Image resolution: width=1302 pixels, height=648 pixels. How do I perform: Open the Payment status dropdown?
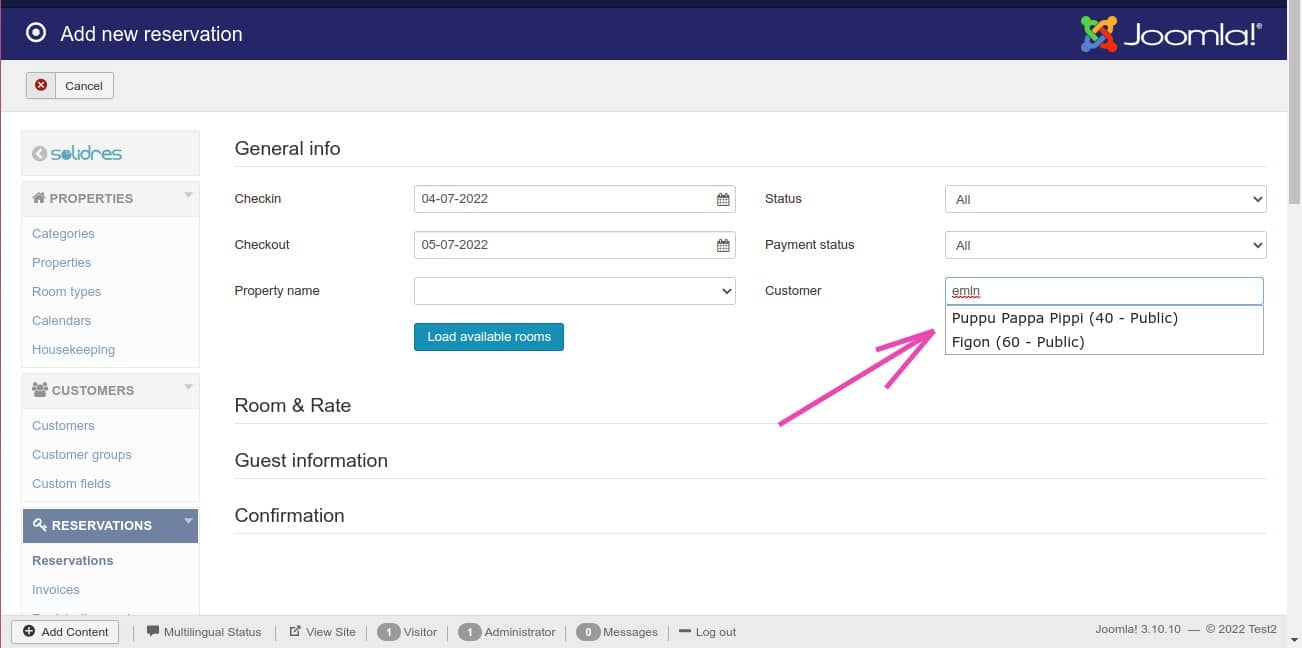point(1105,245)
